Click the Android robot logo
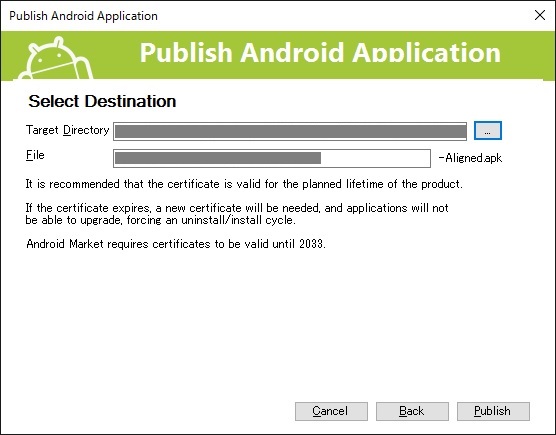Screen dimensions: 556x435 pos(56,58)
